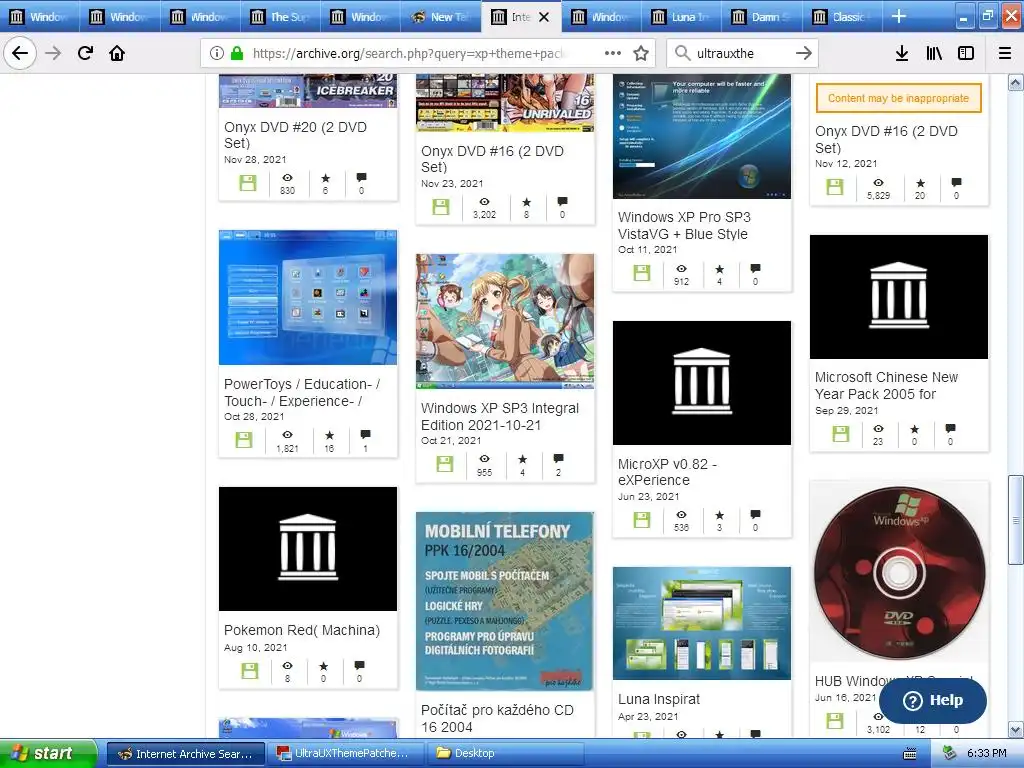Screen dimensions: 1024x768
Task: Open 'Počítač pro každého CD 16 2004'
Action: pyautogui.click(x=497, y=718)
